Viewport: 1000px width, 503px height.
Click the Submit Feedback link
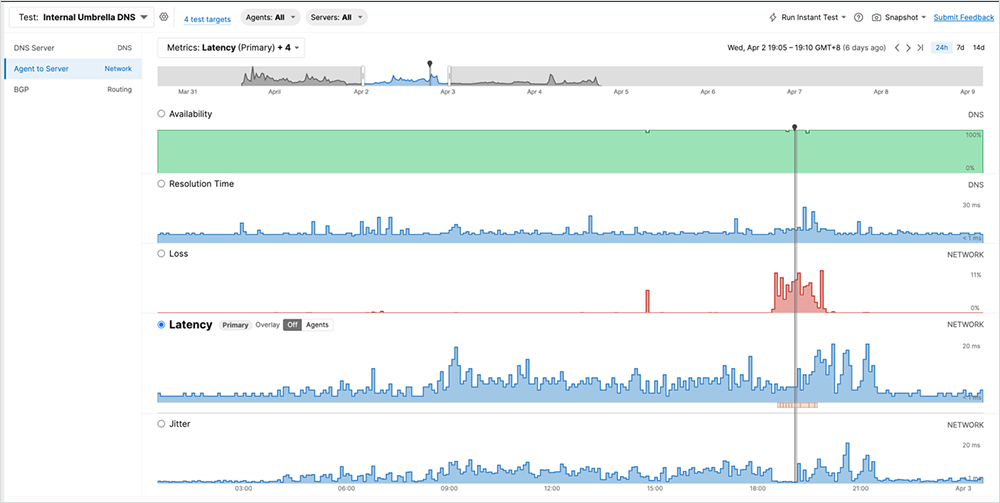[x=963, y=18]
